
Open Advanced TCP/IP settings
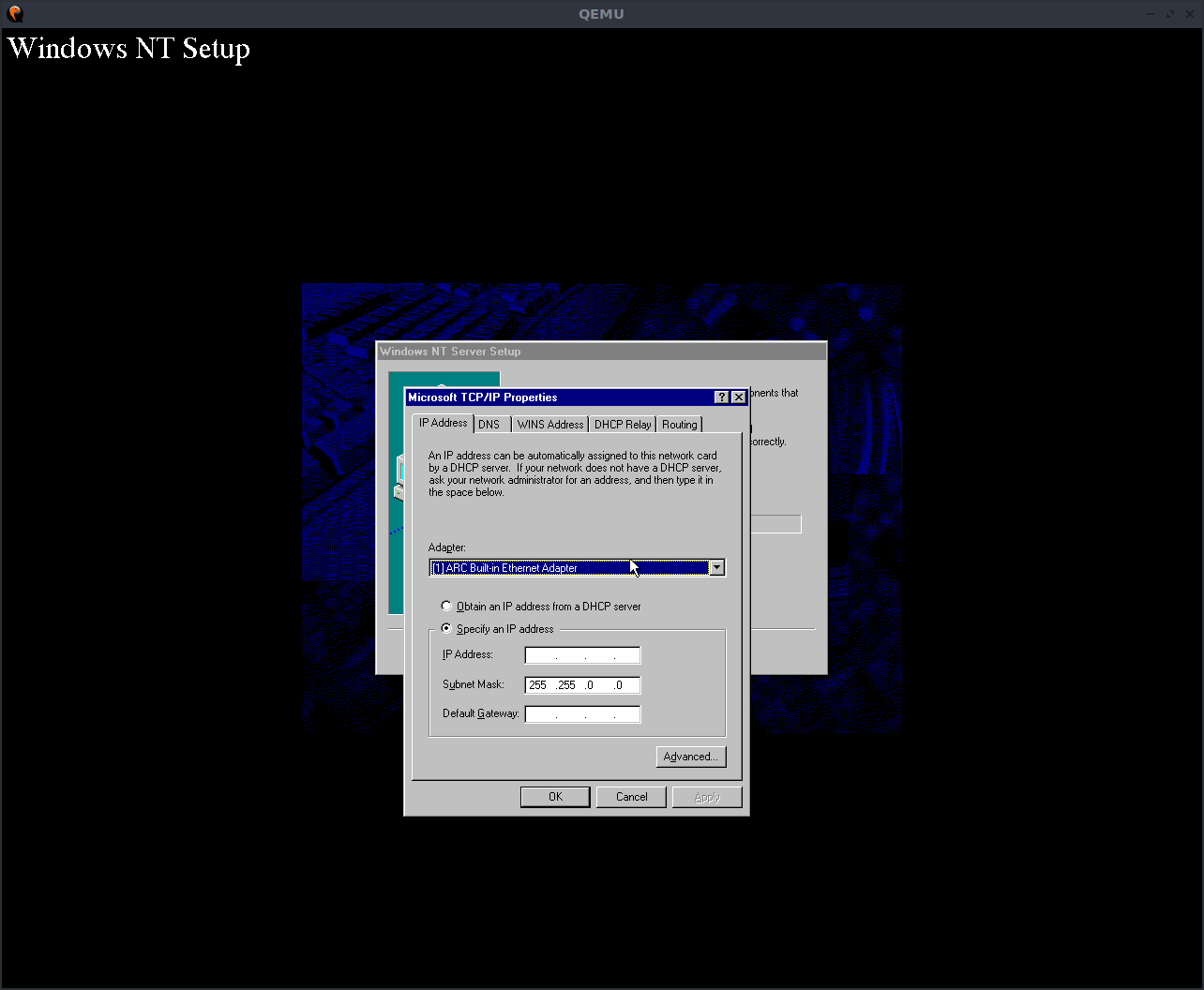click(691, 757)
